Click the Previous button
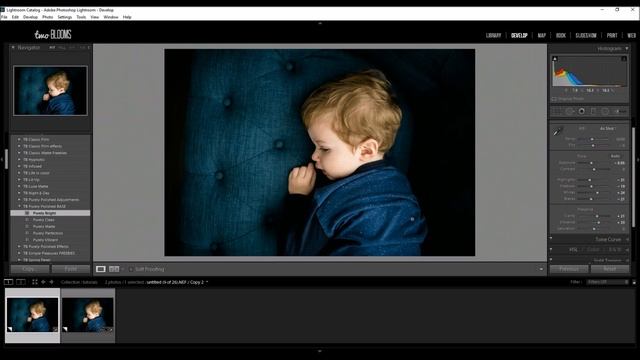The width and height of the screenshot is (640, 360). click(x=569, y=269)
